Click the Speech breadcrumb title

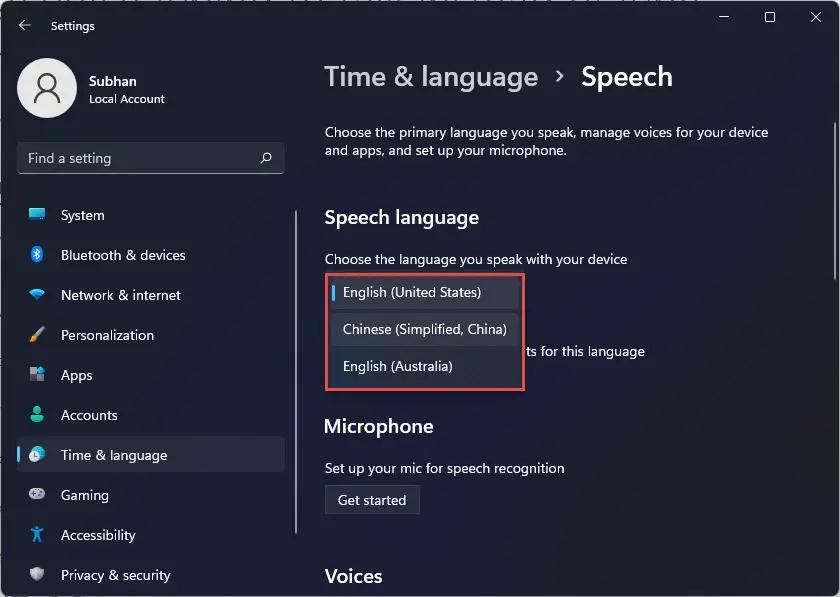point(627,77)
